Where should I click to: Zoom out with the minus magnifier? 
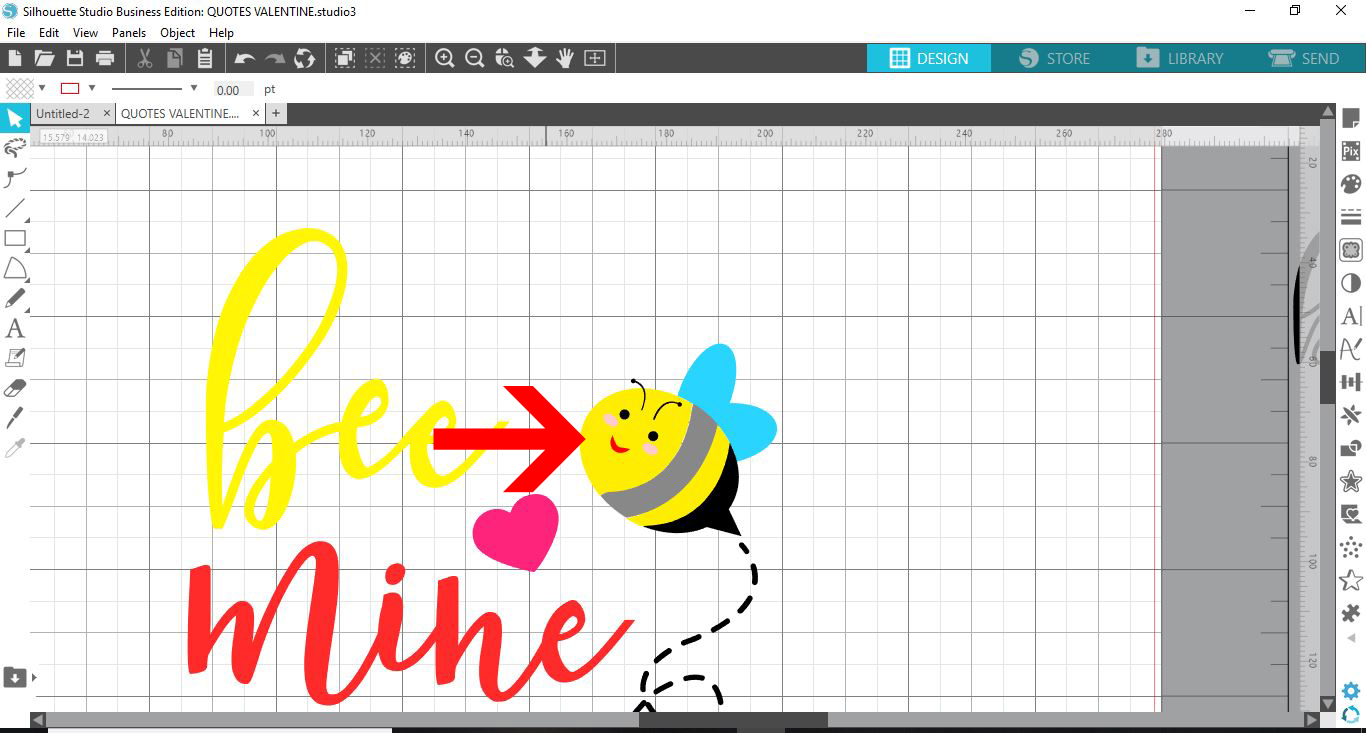click(x=475, y=59)
